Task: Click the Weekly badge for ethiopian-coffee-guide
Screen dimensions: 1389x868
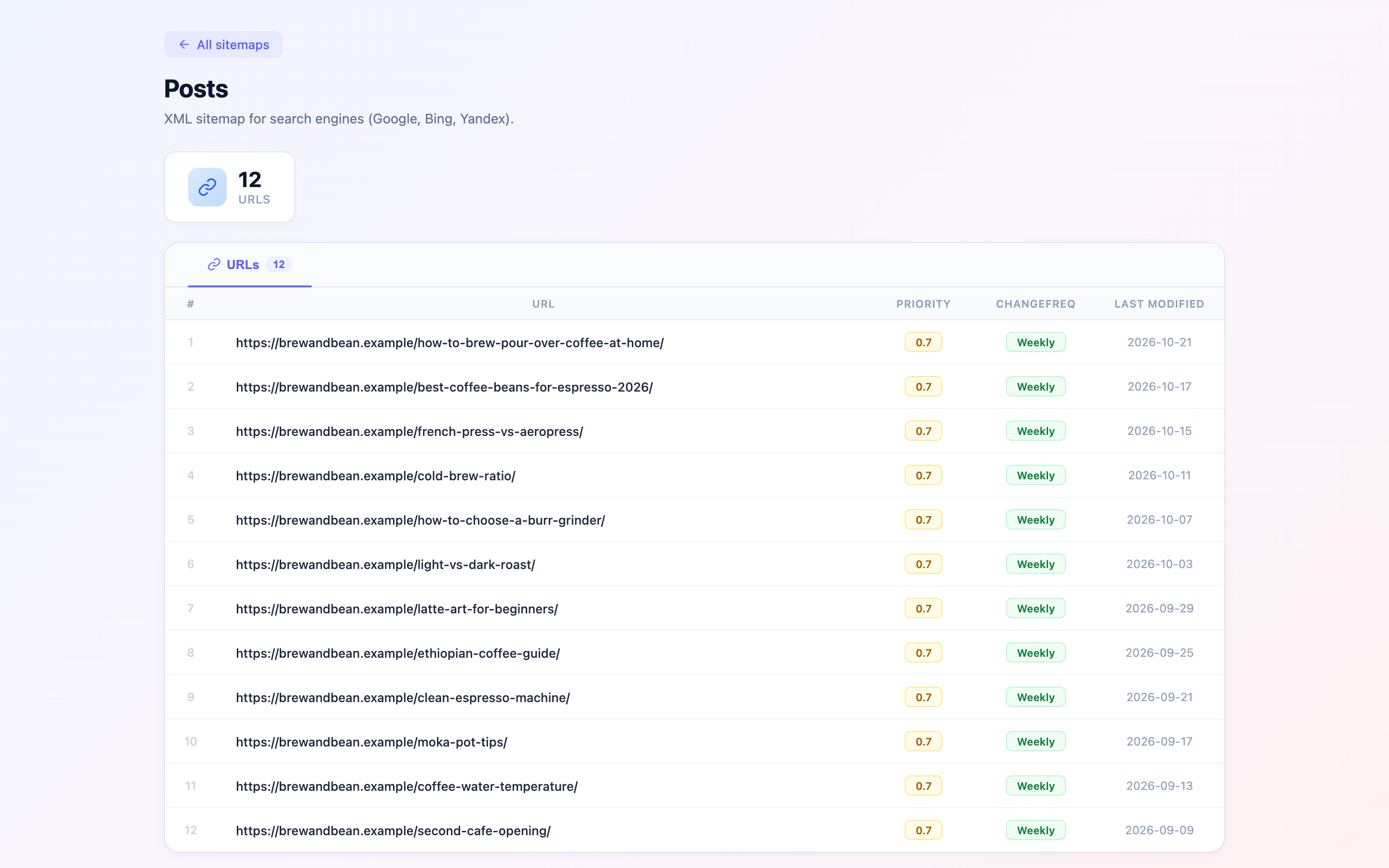Action: coord(1035,653)
